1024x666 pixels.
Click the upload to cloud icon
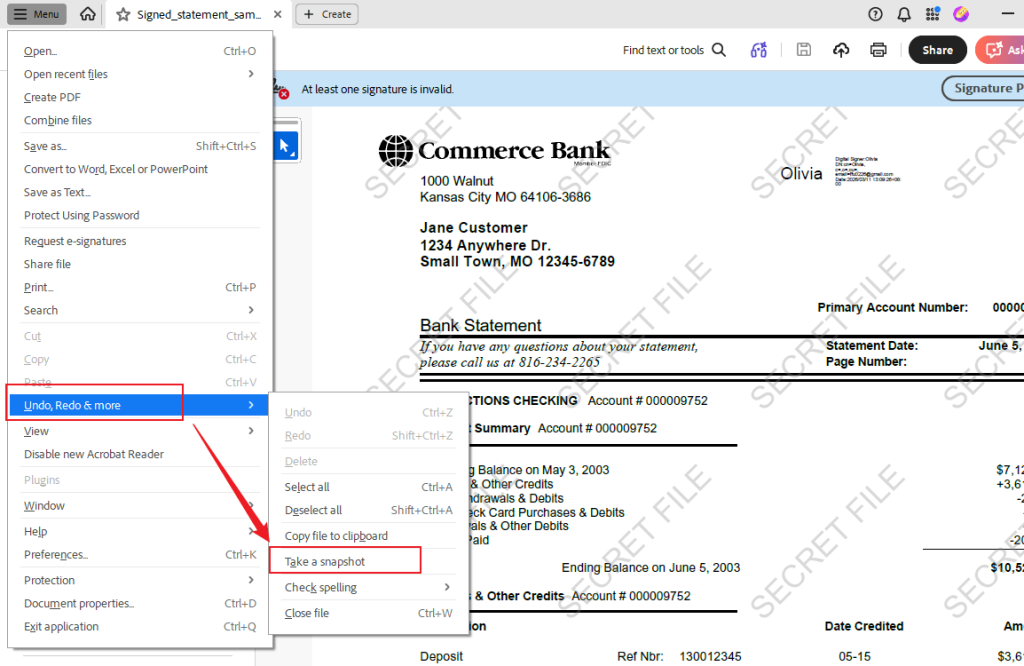(841, 50)
